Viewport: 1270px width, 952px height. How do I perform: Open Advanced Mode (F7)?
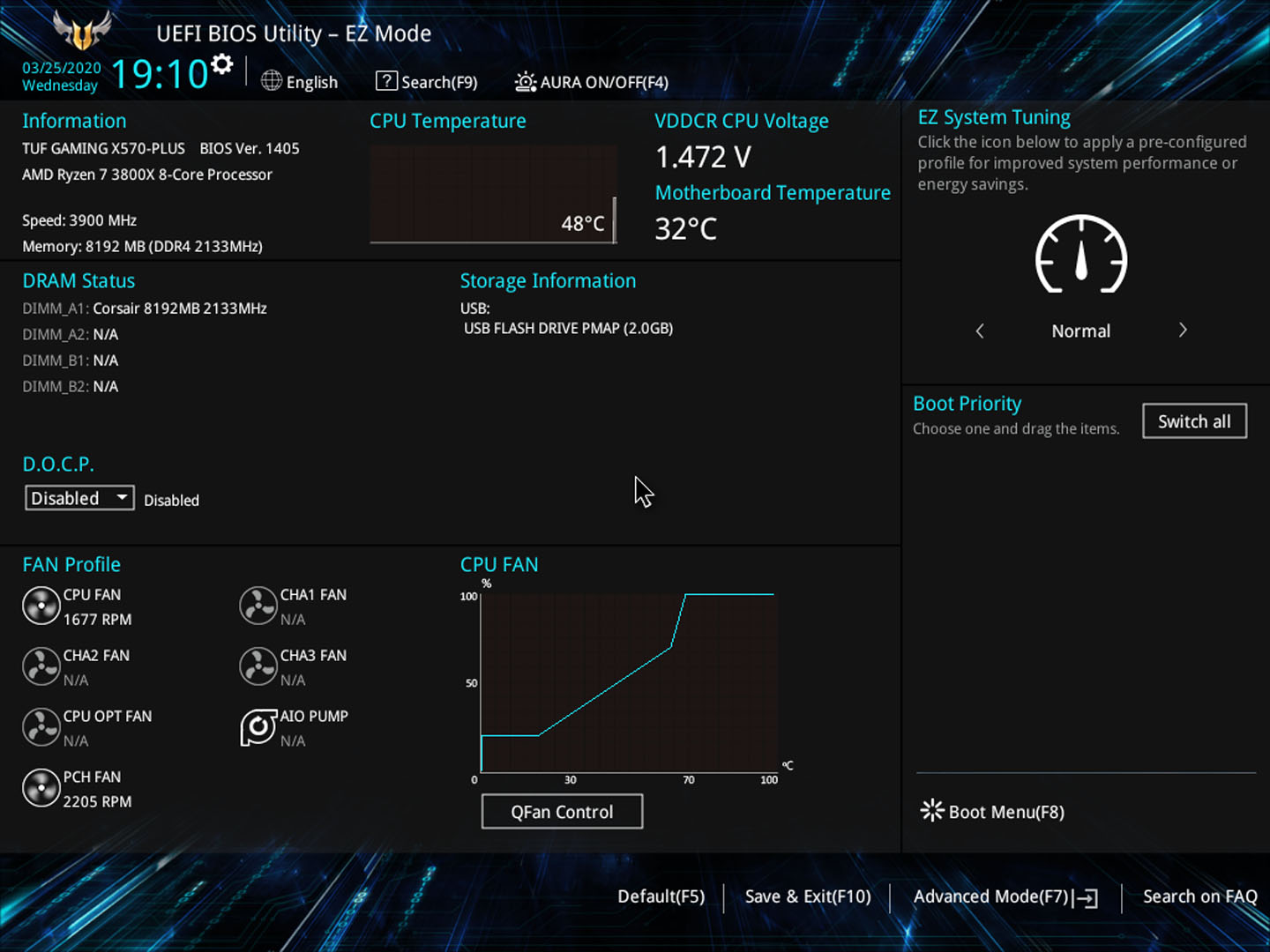point(1005,897)
